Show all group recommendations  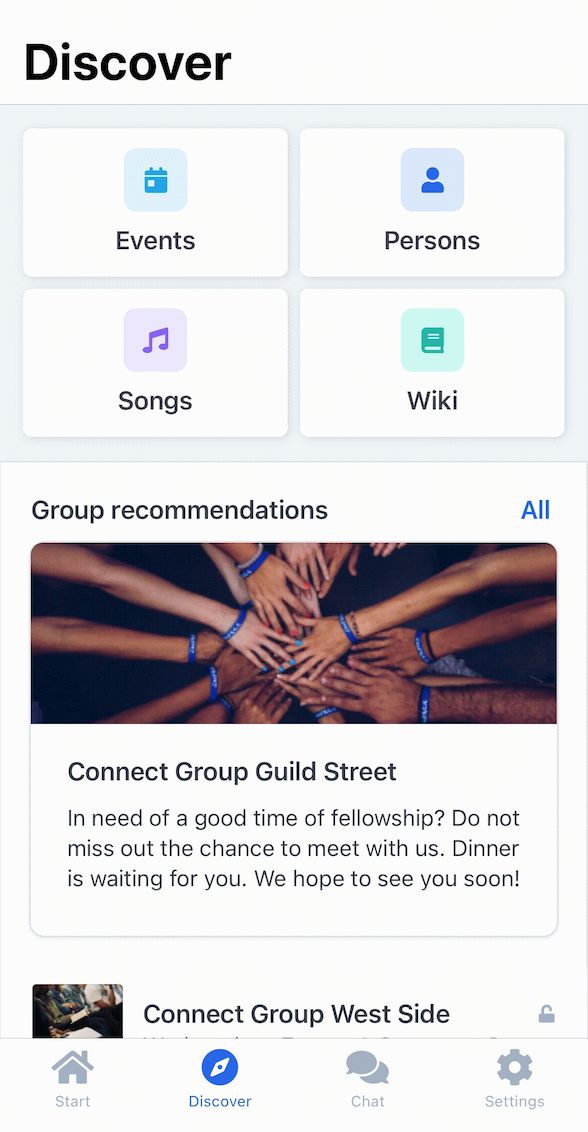point(535,510)
